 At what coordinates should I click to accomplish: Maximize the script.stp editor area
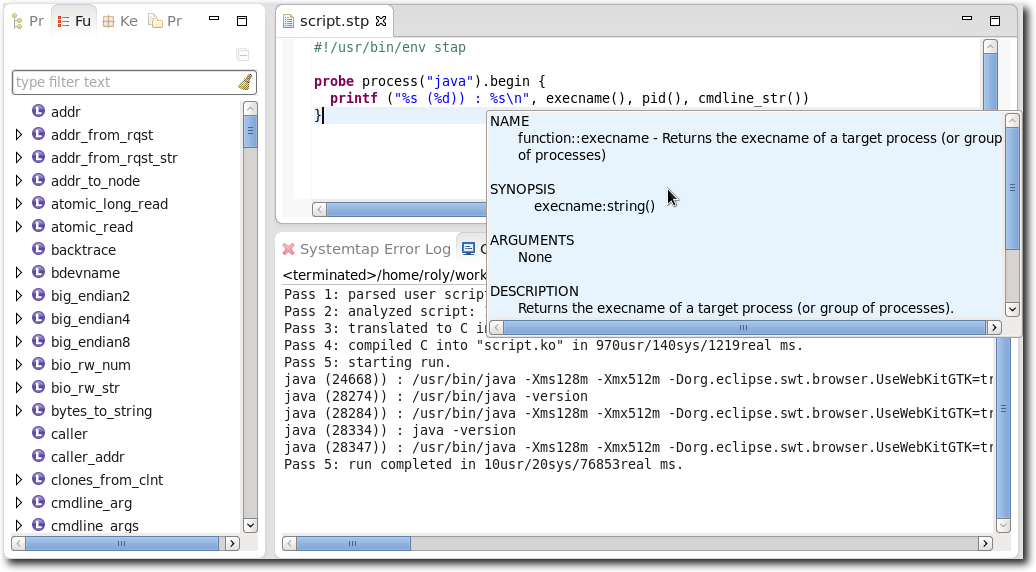[994, 20]
